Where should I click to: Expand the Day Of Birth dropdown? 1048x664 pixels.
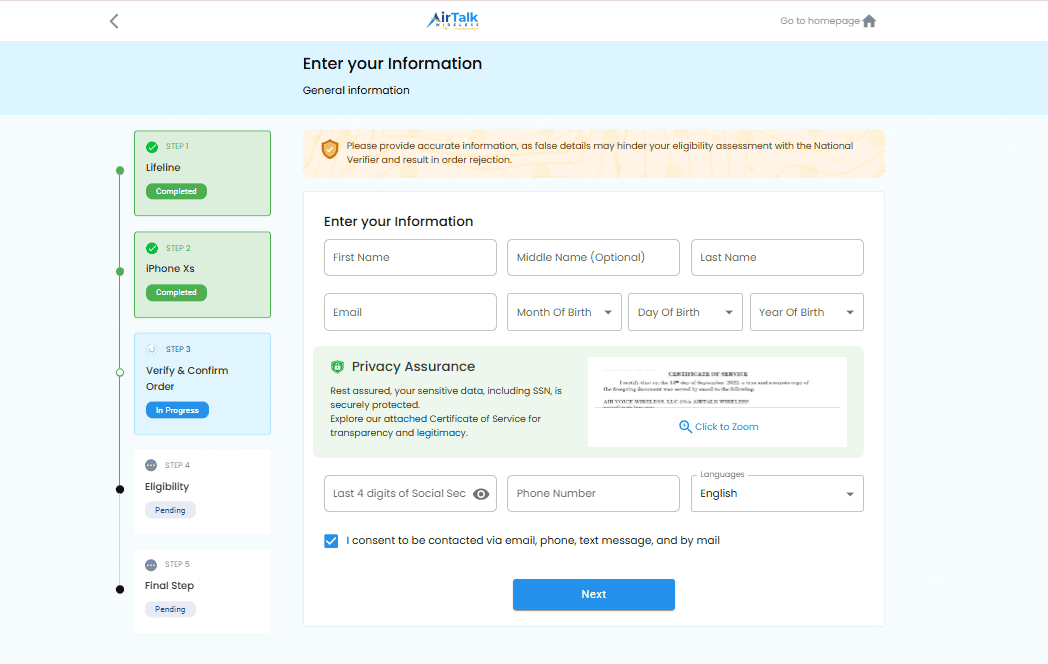(x=685, y=312)
